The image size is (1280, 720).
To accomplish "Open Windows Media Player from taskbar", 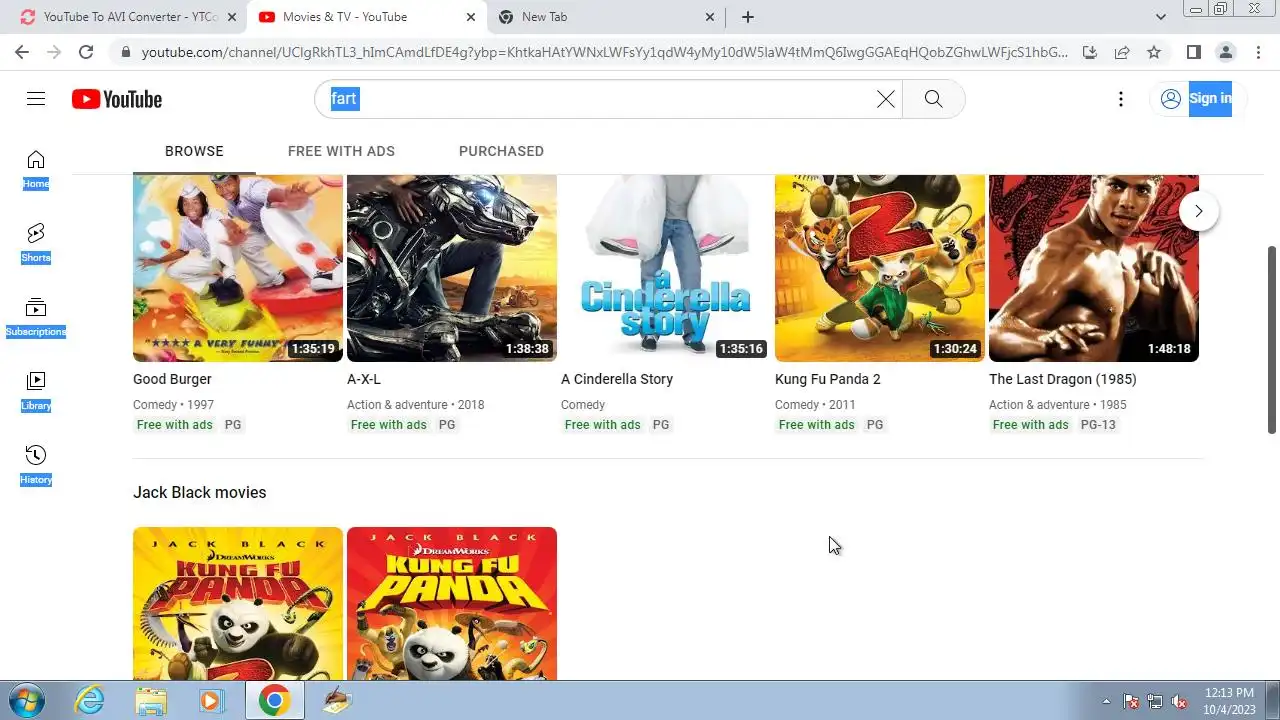I will [211, 701].
